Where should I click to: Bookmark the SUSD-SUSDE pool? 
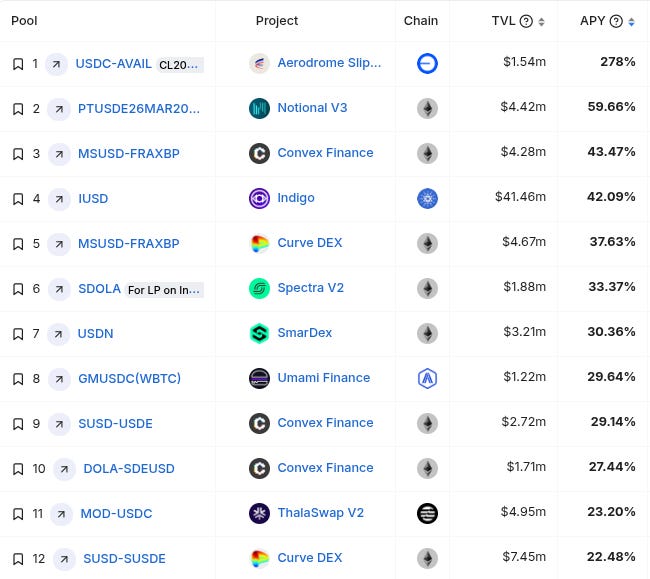tap(18, 559)
